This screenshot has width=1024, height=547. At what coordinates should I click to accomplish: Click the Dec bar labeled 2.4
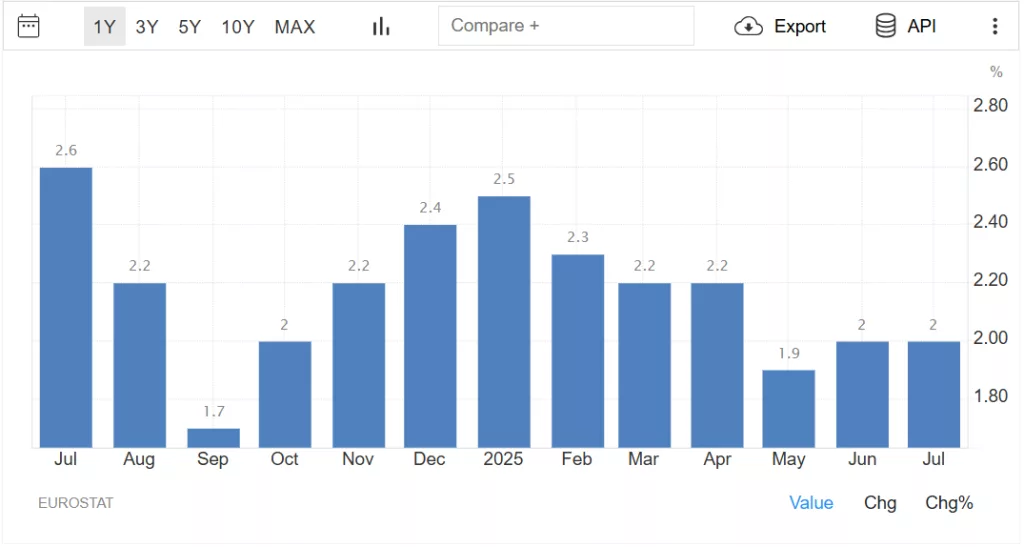[x=430, y=336]
